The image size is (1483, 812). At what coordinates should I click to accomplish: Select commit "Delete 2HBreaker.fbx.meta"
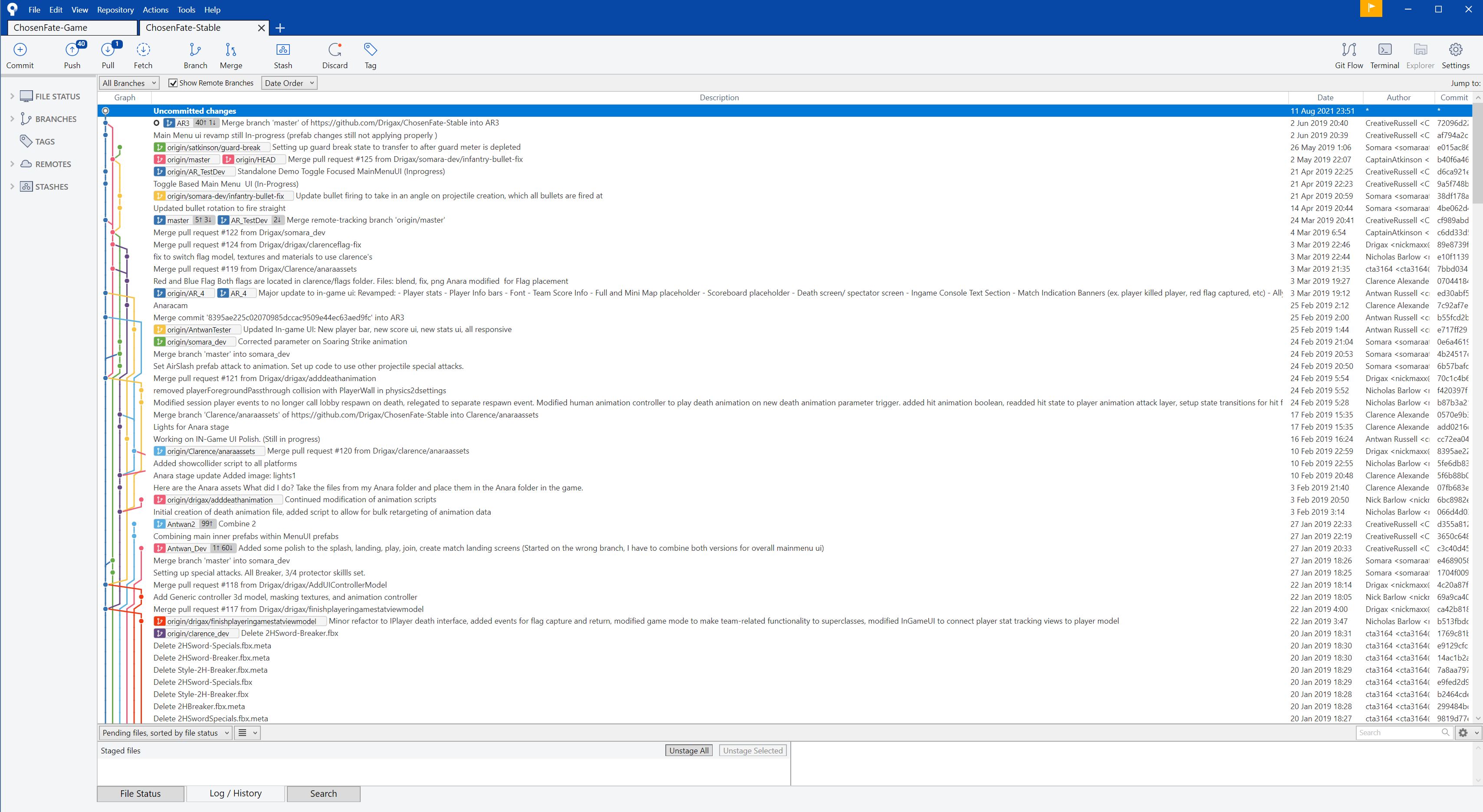pyautogui.click(x=785, y=706)
